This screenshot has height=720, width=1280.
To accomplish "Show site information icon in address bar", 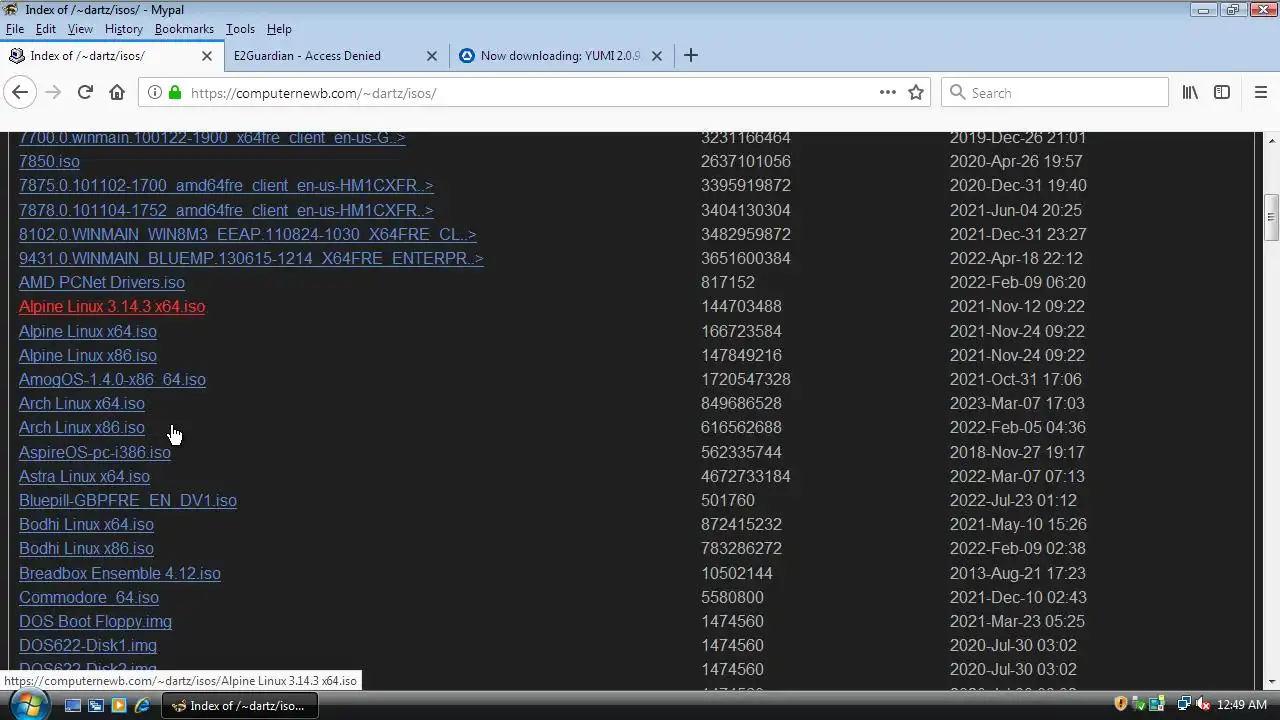I will tap(155, 92).
